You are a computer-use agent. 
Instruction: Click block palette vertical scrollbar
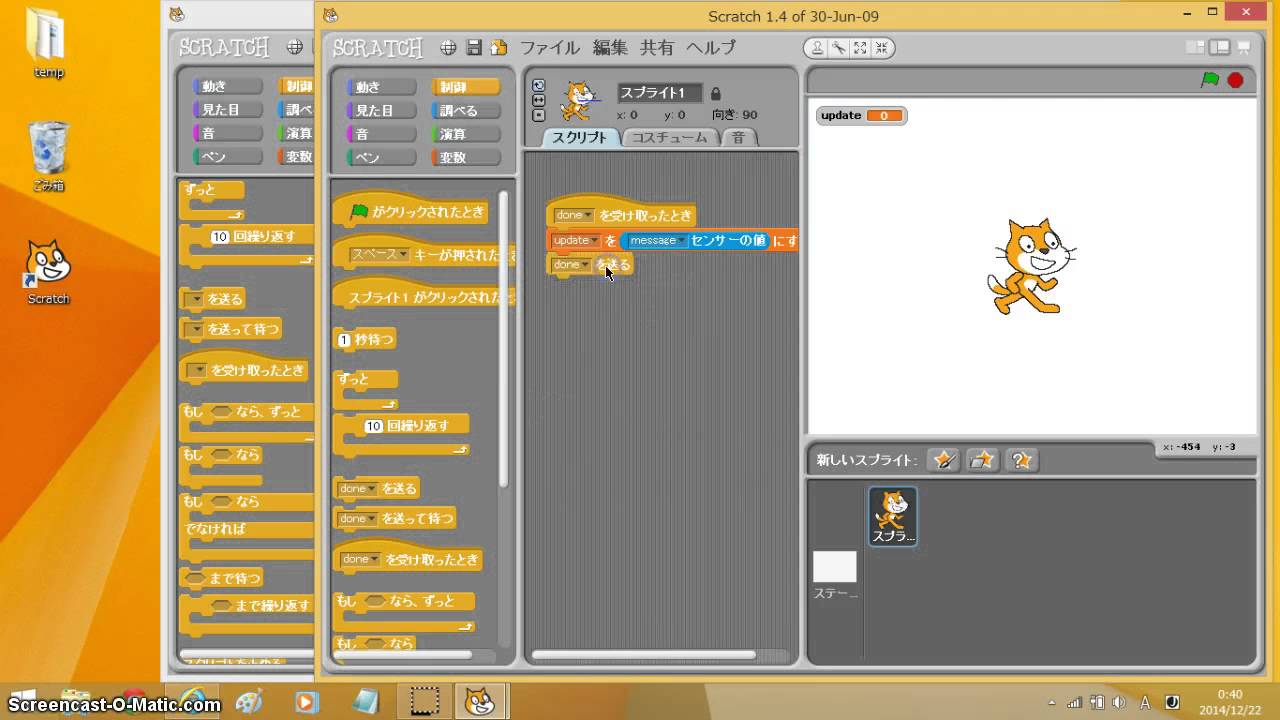coord(503,338)
